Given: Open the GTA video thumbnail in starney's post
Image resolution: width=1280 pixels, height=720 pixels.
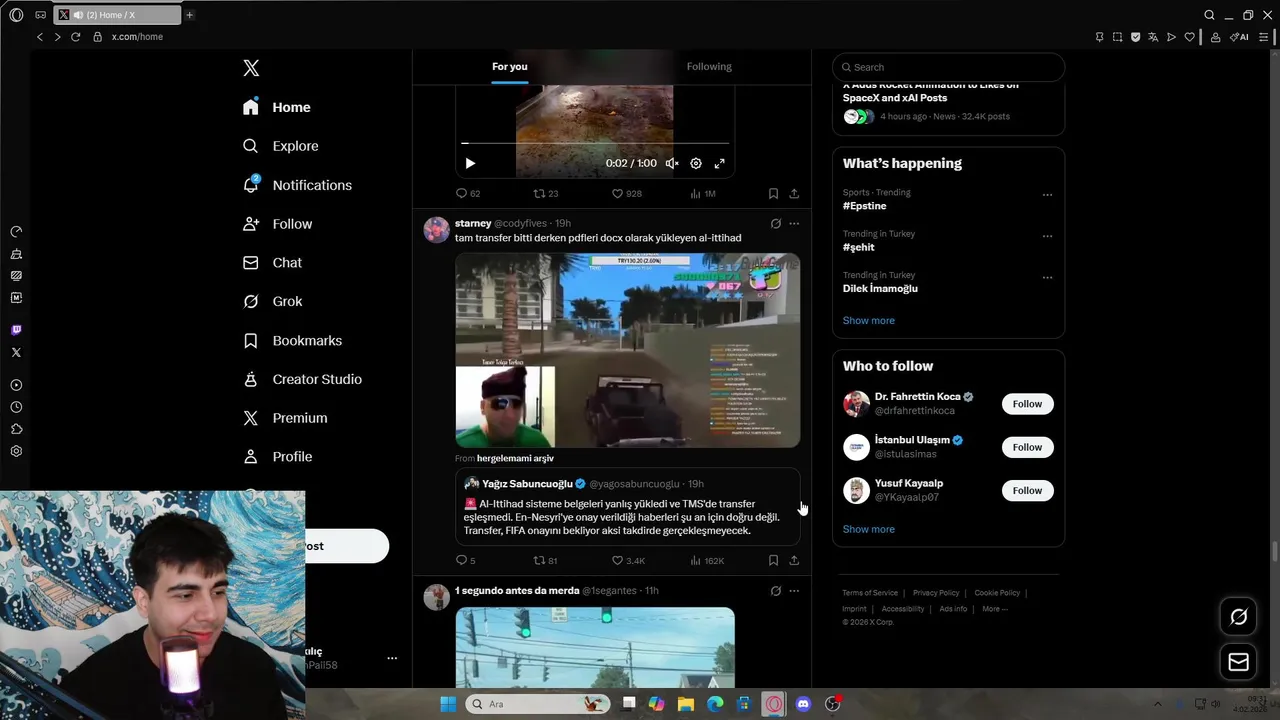Looking at the screenshot, I should [628, 350].
